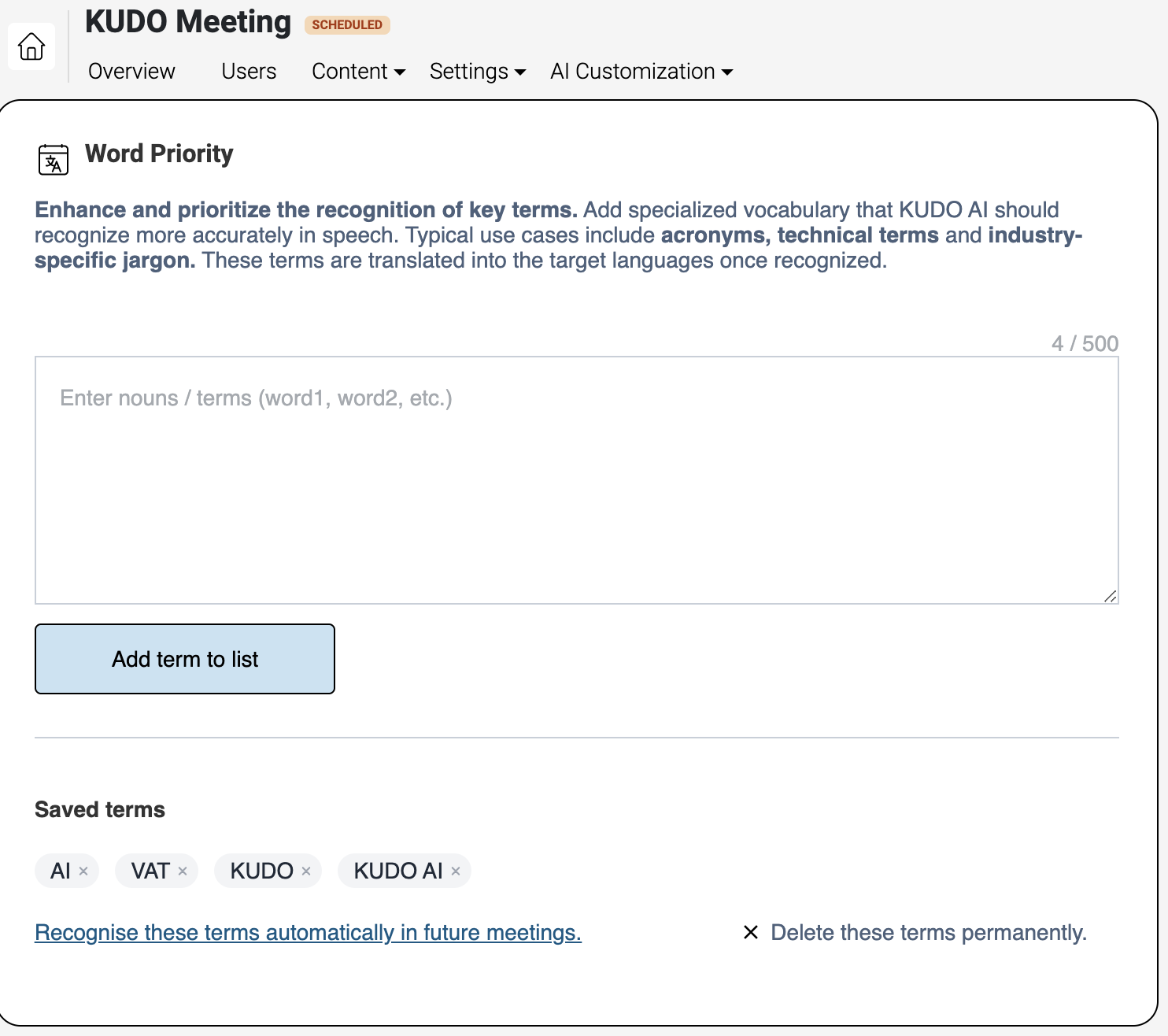Click Recognise these terms automatically link
Viewport: 1168px width, 1036px height.
pos(308,932)
